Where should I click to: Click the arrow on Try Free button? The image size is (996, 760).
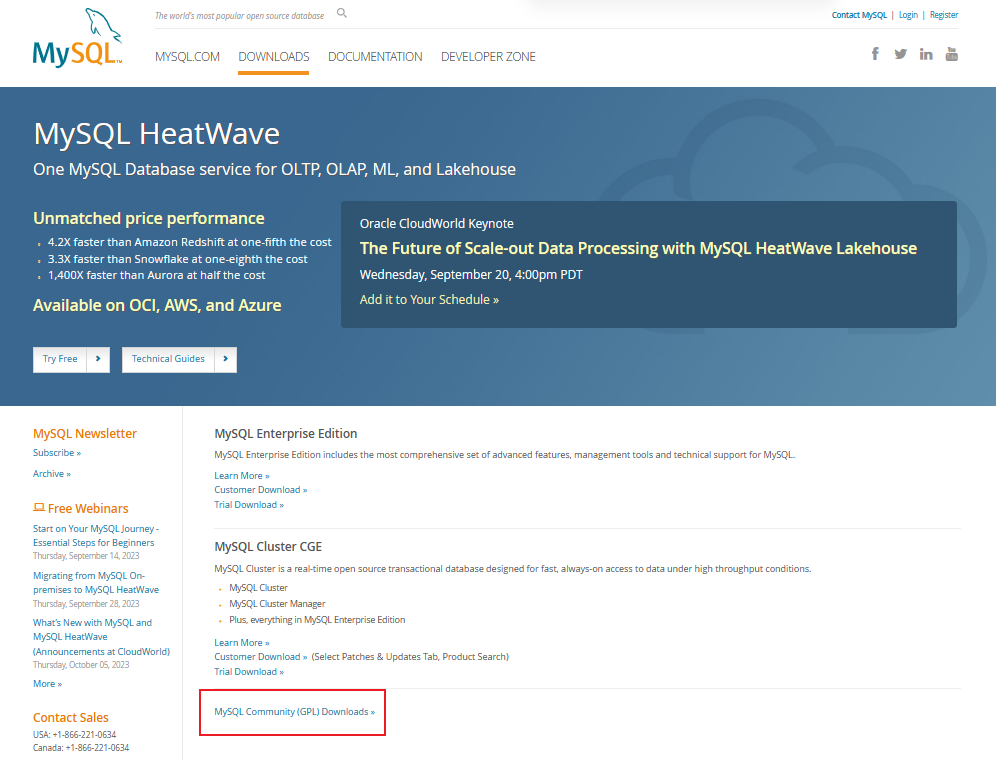click(98, 359)
